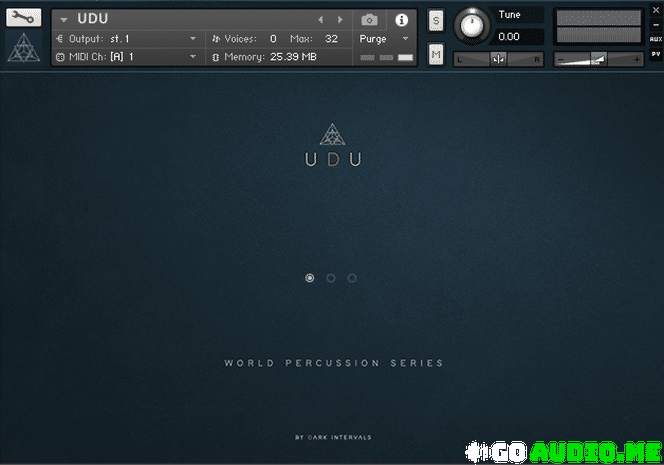Open the instrument info icon

[401, 19]
